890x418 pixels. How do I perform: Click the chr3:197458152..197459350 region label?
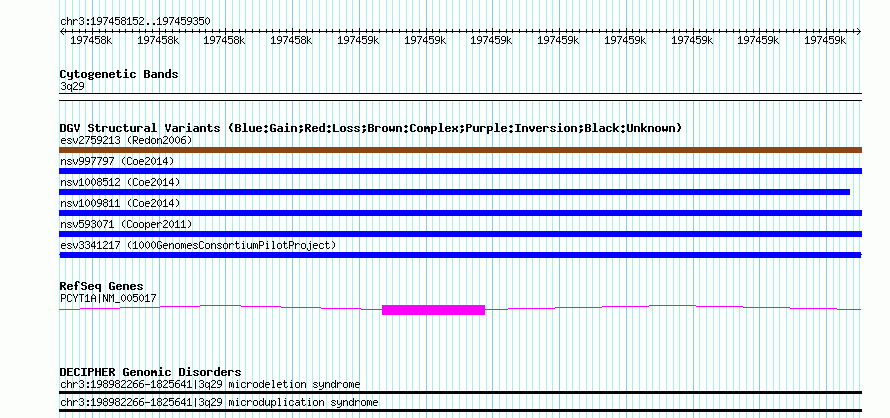tap(135, 22)
